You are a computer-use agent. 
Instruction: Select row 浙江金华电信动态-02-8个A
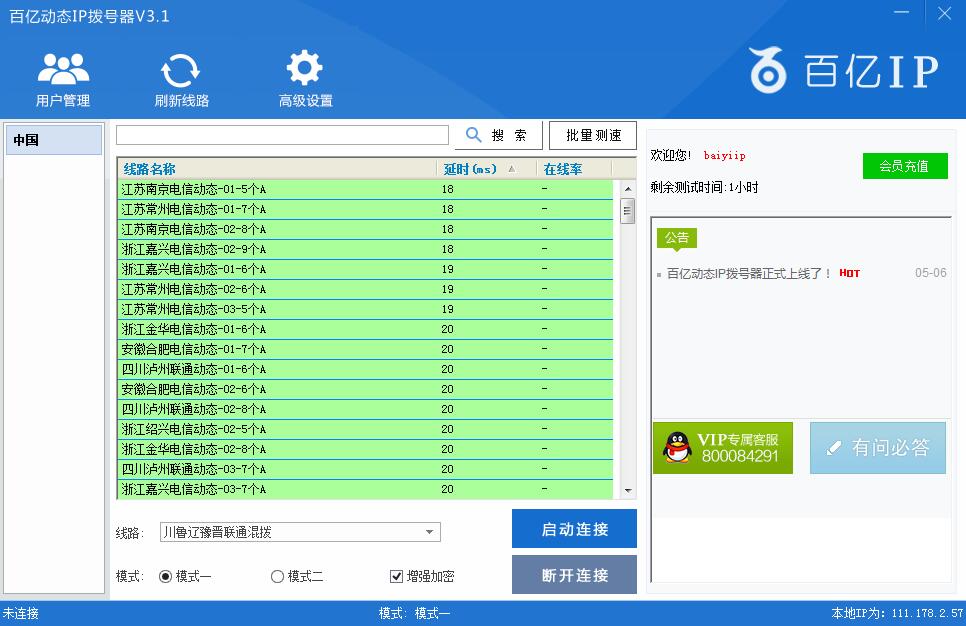[x=365, y=449]
